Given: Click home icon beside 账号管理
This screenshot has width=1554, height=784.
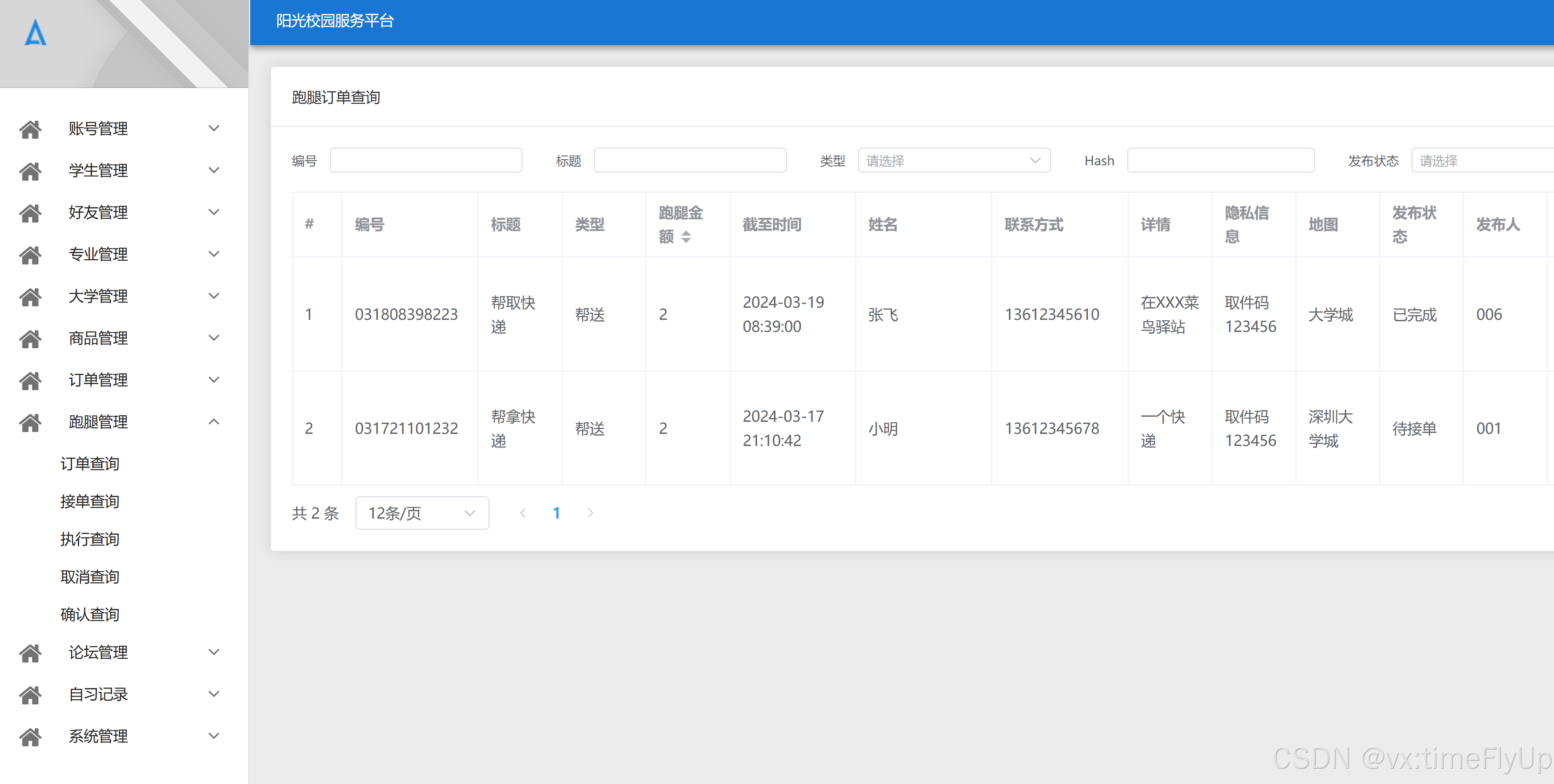Looking at the screenshot, I should [x=30, y=129].
